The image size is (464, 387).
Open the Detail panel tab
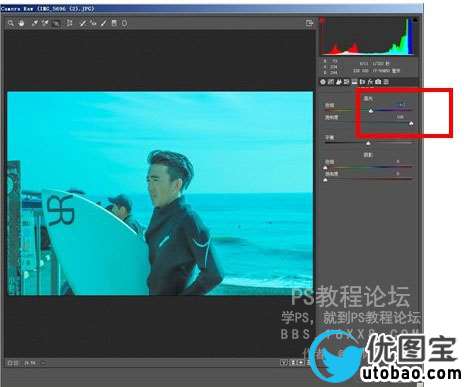339,82
